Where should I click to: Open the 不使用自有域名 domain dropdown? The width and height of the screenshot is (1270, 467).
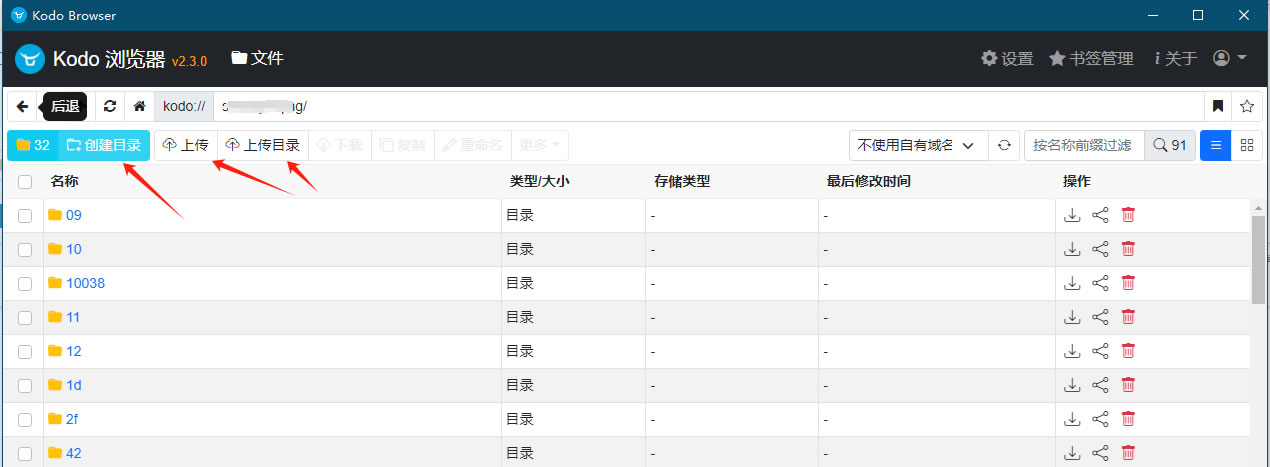pyautogui.click(x=917, y=145)
